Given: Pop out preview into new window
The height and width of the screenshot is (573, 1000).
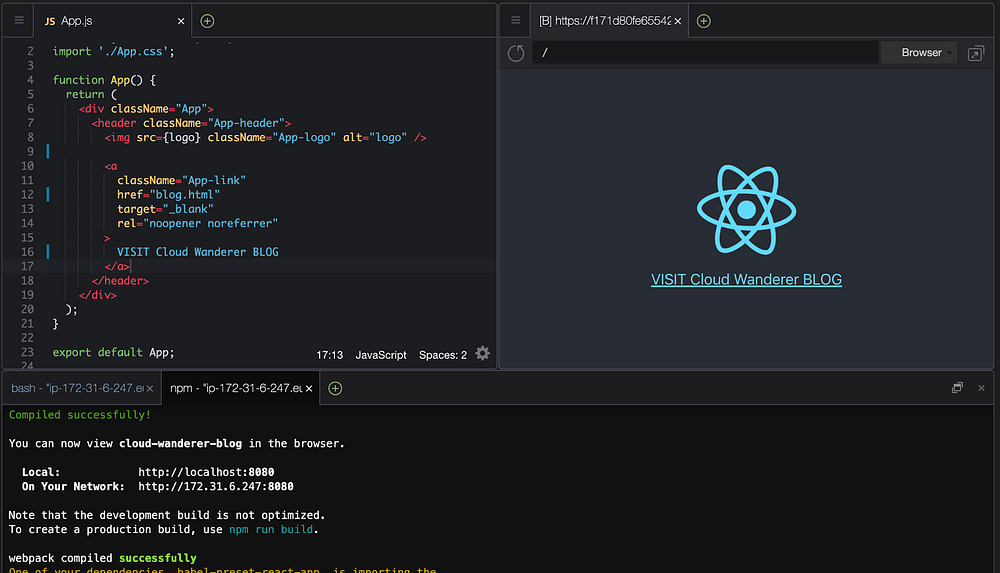Looking at the screenshot, I should click(x=976, y=53).
